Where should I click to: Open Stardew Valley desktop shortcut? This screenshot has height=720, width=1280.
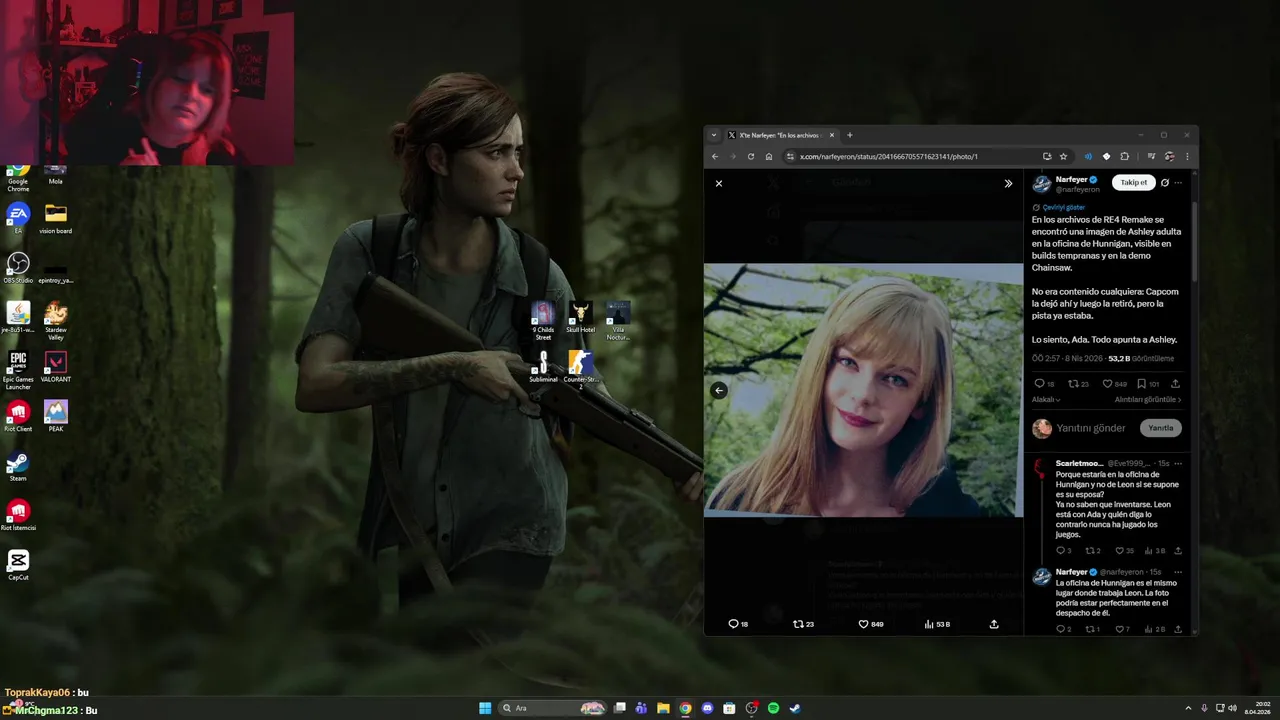[x=56, y=321]
